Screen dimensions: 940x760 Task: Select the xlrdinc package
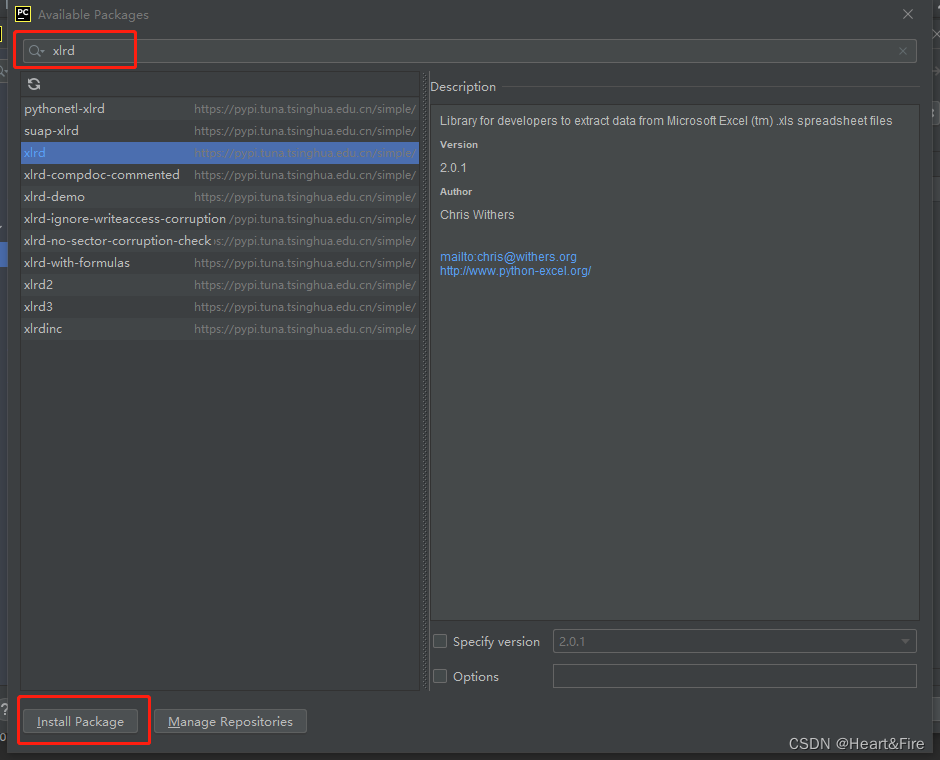(x=220, y=328)
